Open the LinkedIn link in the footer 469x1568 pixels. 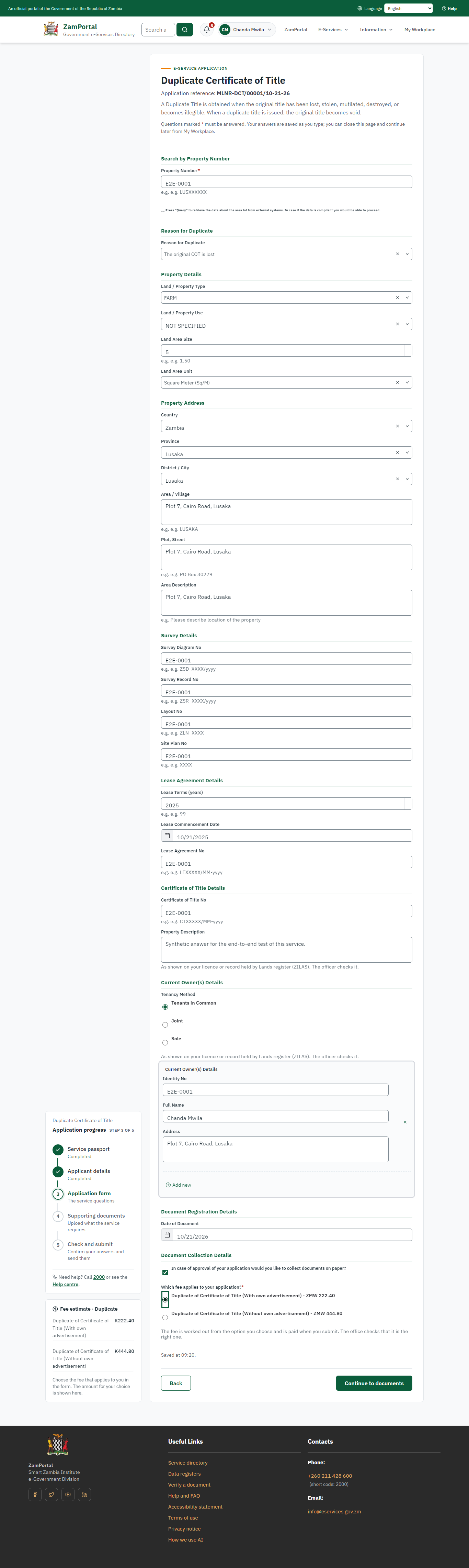[84, 1494]
